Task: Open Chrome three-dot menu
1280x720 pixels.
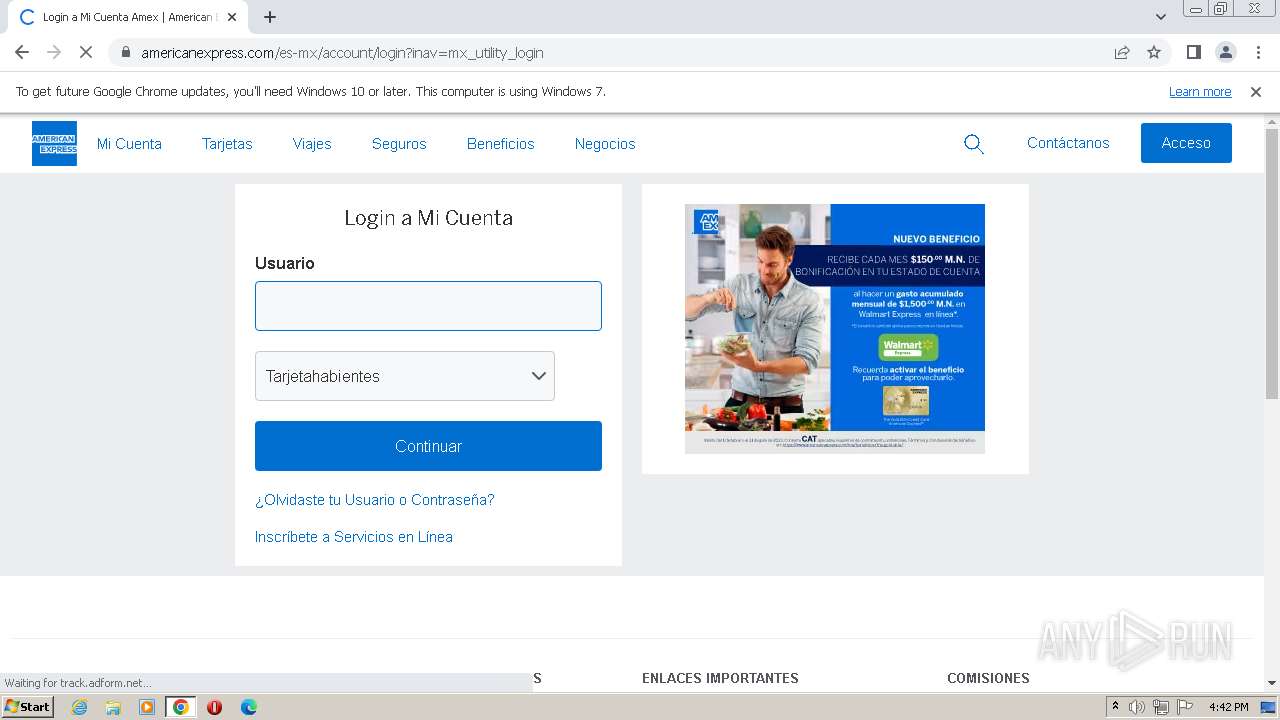Action: tap(1258, 52)
